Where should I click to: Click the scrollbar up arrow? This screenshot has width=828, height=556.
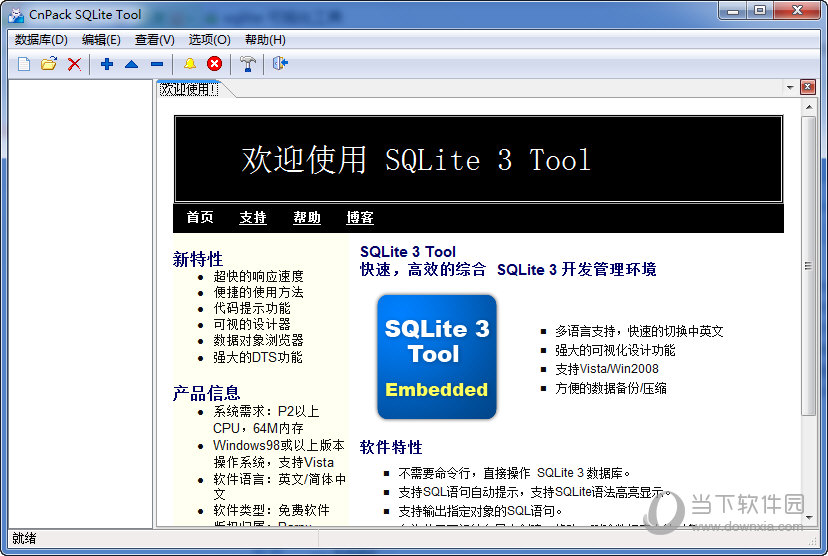point(808,107)
